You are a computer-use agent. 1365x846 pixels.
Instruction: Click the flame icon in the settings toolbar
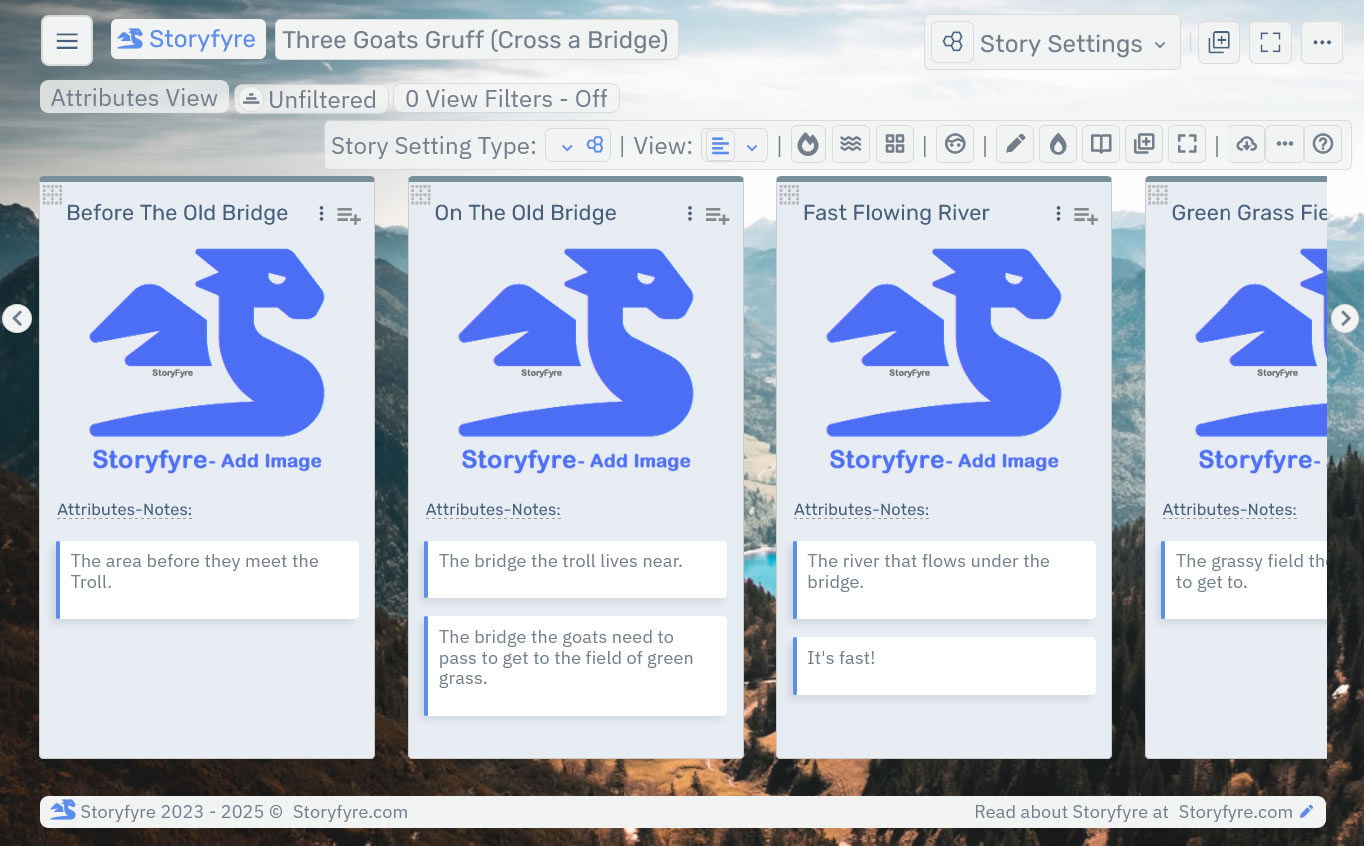[x=808, y=143]
